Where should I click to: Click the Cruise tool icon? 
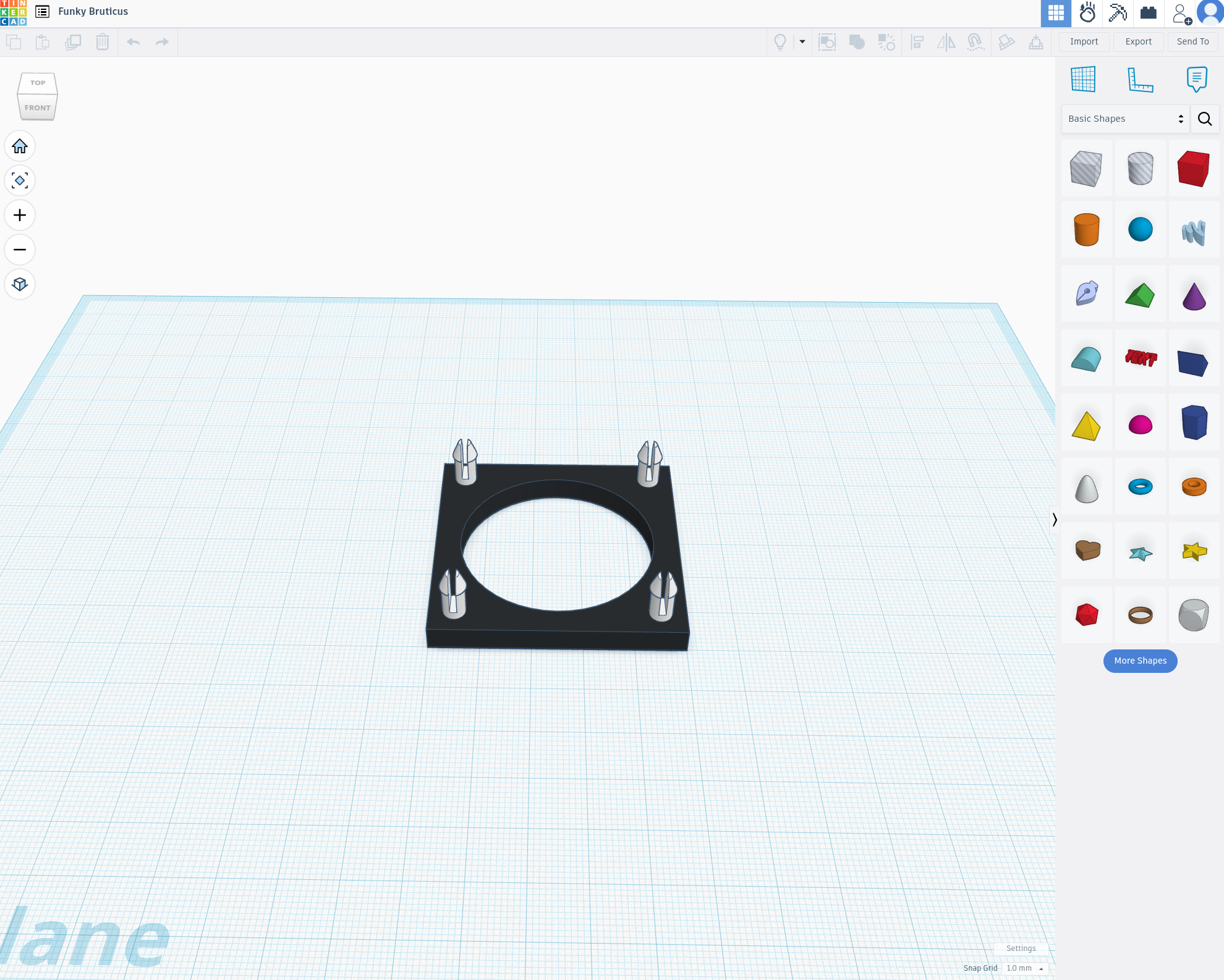(975, 42)
